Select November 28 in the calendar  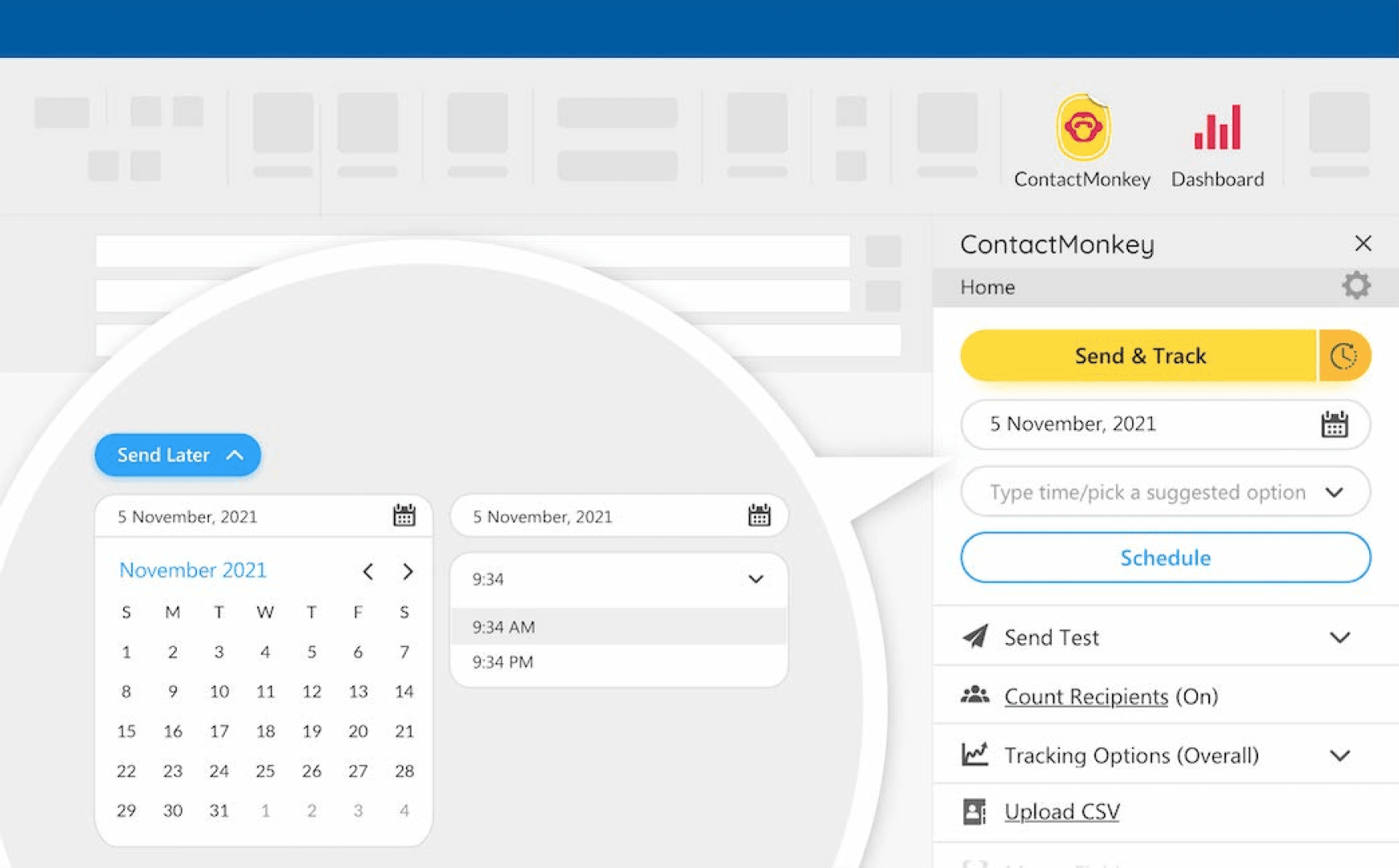(x=404, y=771)
